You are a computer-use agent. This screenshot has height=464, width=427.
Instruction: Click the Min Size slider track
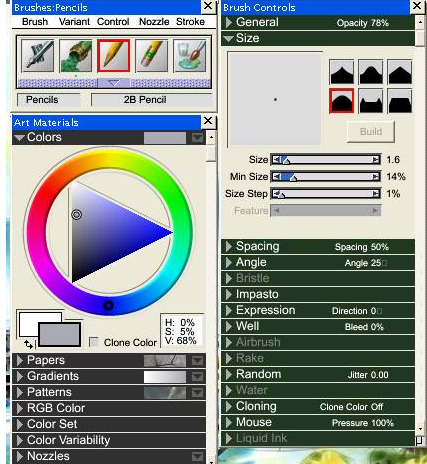tap(325, 176)
